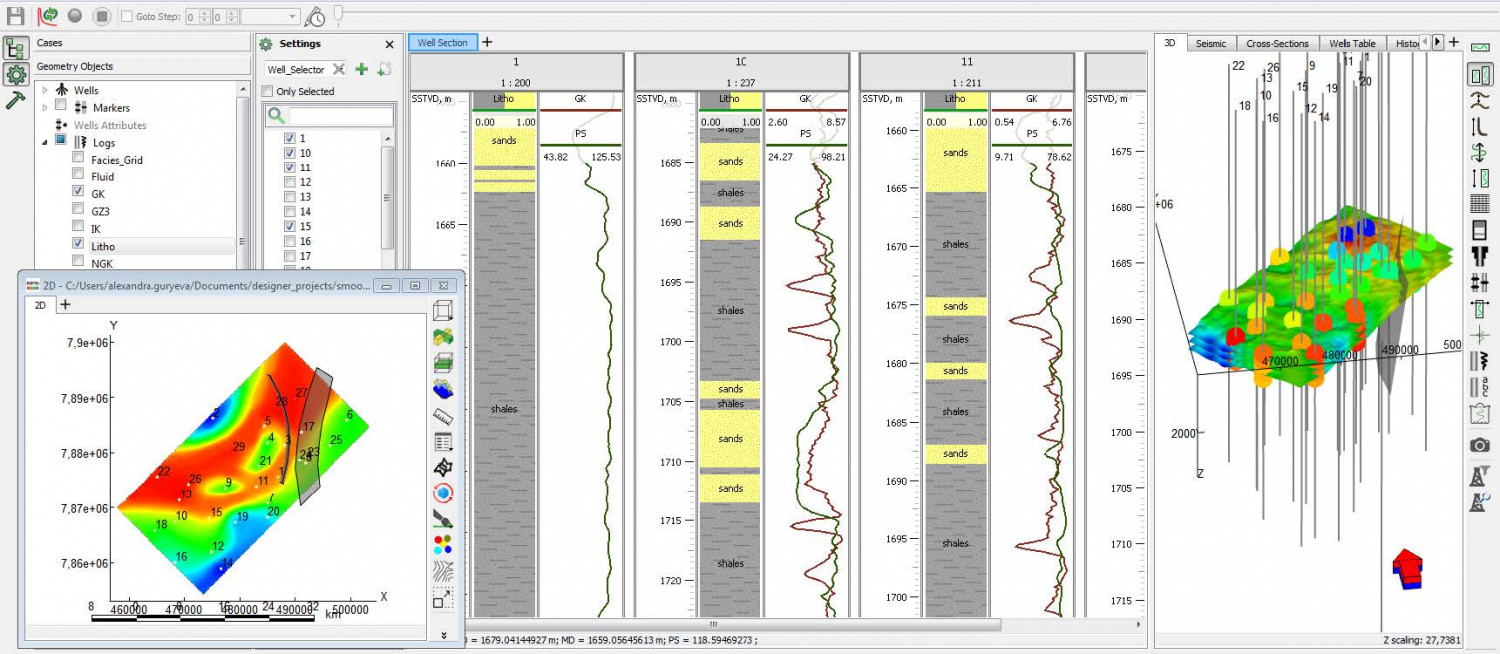Image resolution: width=1500 pixels, height=654 pixels.
Task: Click the well search input field
Action: pyautogui.click(x=340, y=116)
